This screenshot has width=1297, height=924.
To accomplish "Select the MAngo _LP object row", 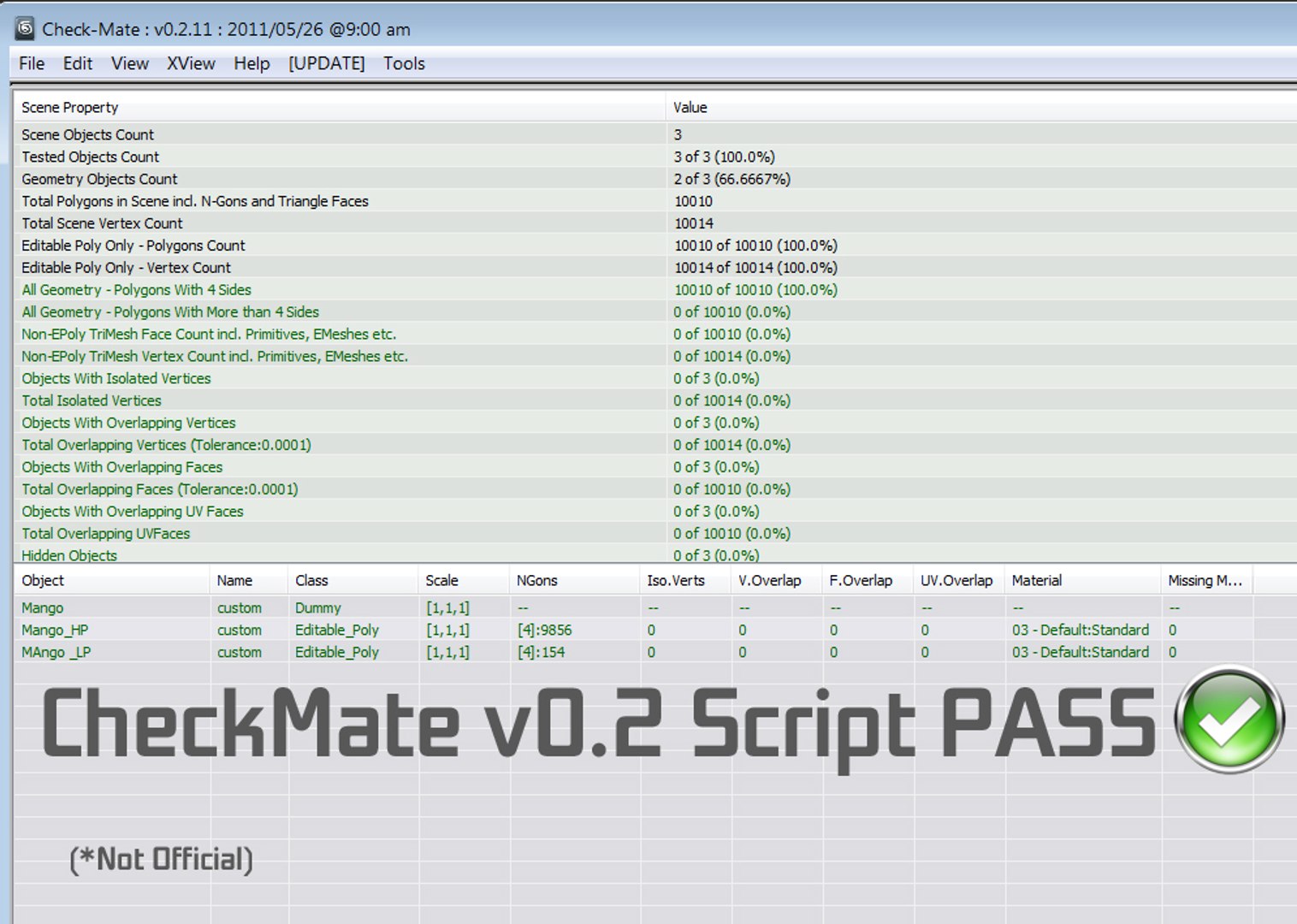I will point(633,652).
